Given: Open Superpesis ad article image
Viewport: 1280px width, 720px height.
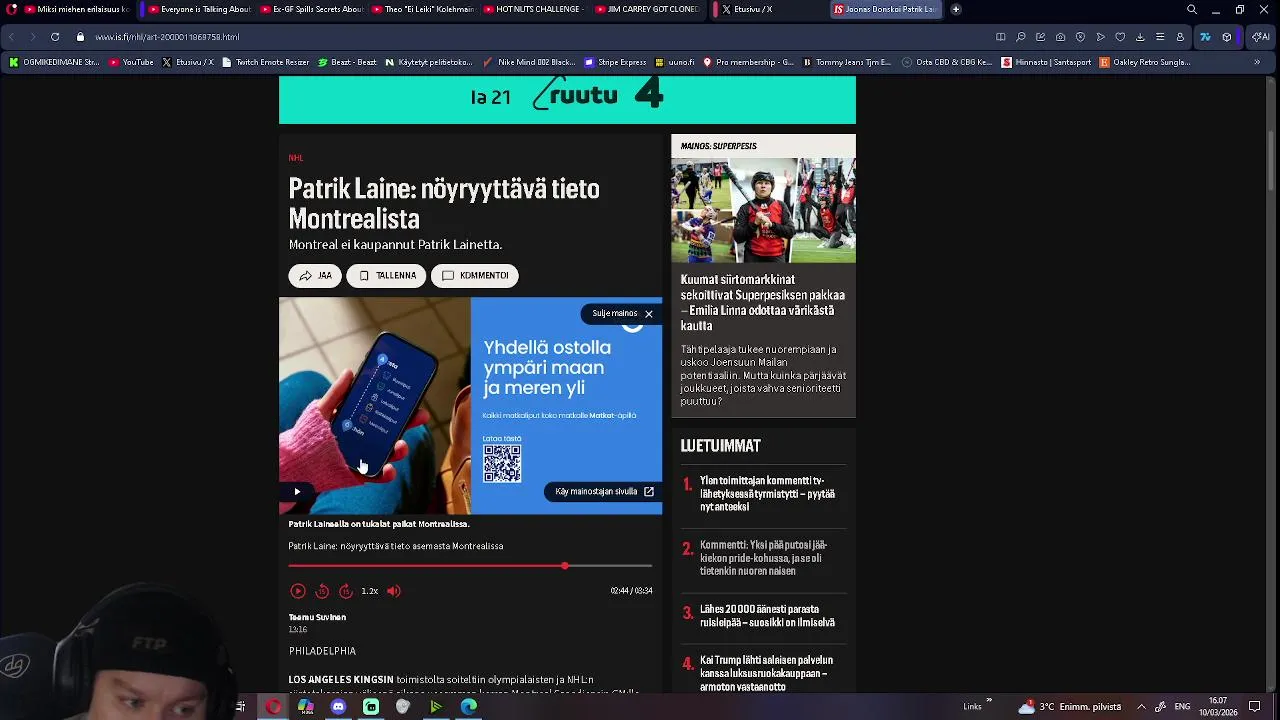Looking at the screenshot, I should (763, 210).
